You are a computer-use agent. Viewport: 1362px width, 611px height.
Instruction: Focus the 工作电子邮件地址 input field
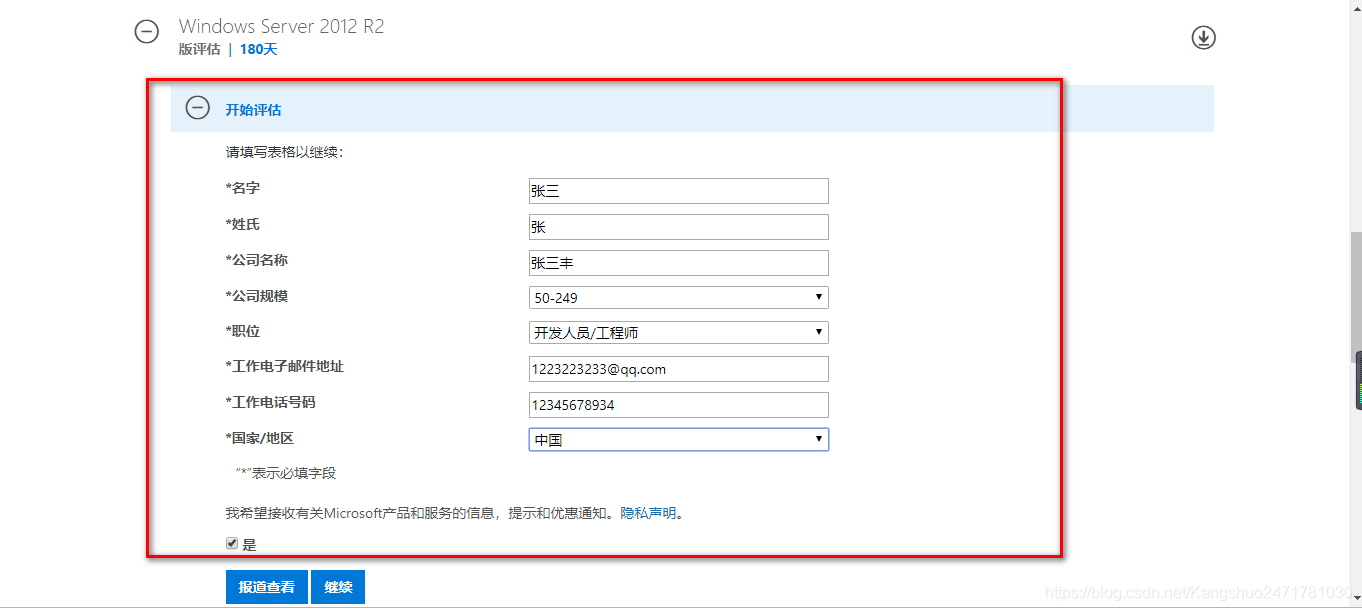coord(679,369)
